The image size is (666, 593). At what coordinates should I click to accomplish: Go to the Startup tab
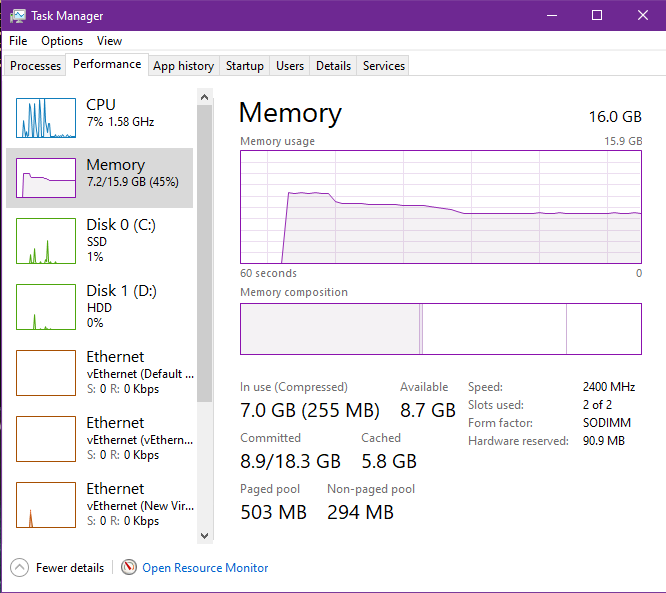[x=245, y=66]
